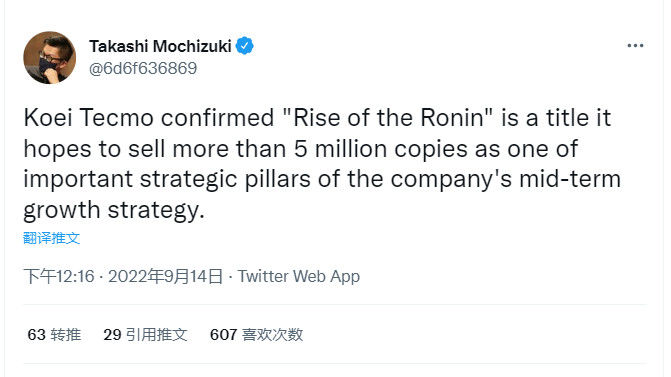The image size is (671, 377).
Task: View the 607 喜欢次数 likes list
Action: point(256,335)
